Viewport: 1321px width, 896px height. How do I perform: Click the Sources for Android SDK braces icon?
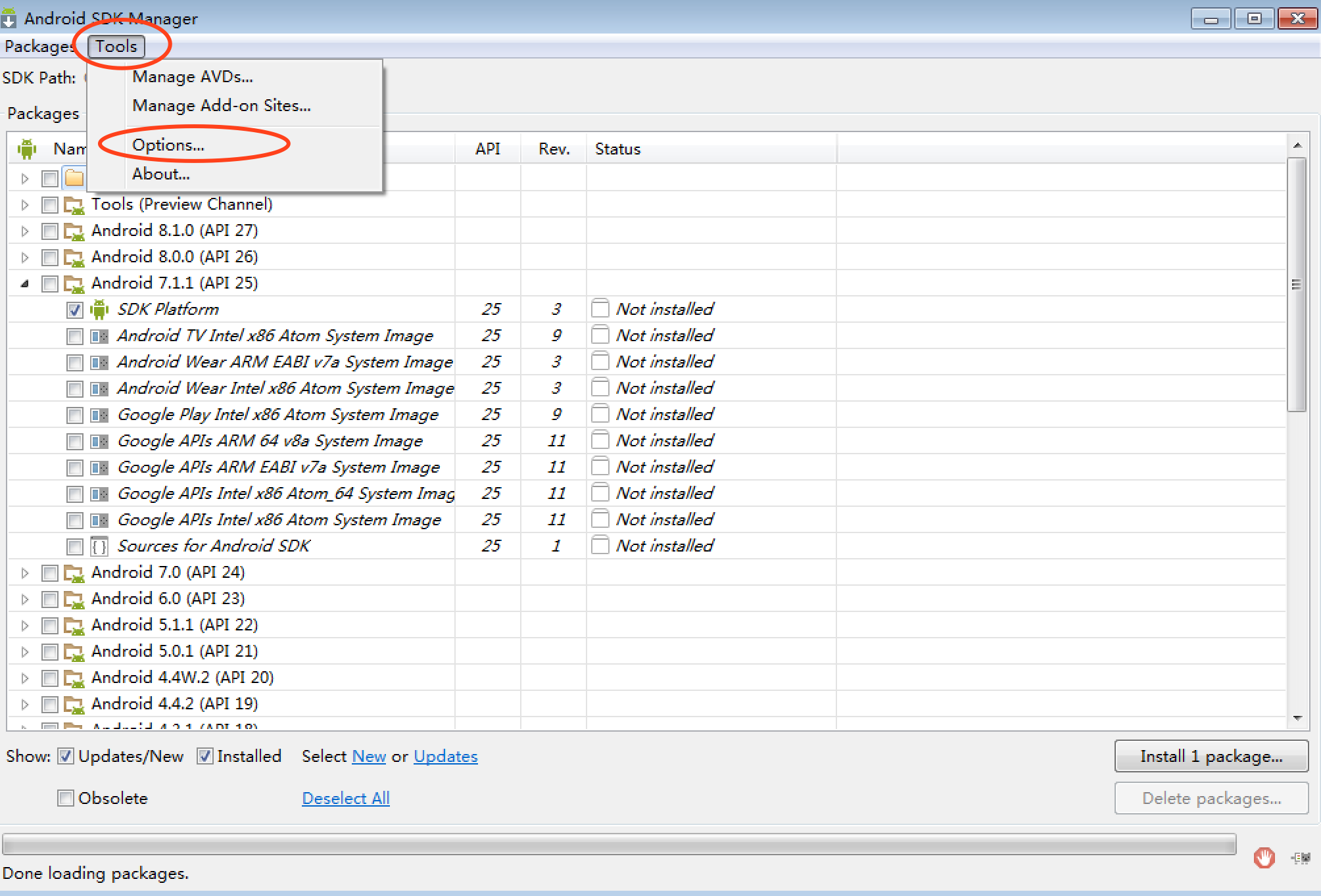[99, 546]
